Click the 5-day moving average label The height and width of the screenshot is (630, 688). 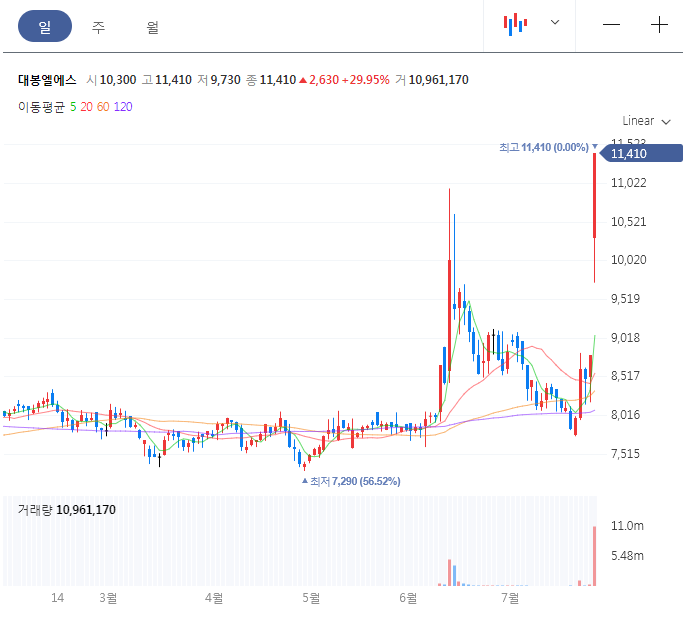(73, 107)
